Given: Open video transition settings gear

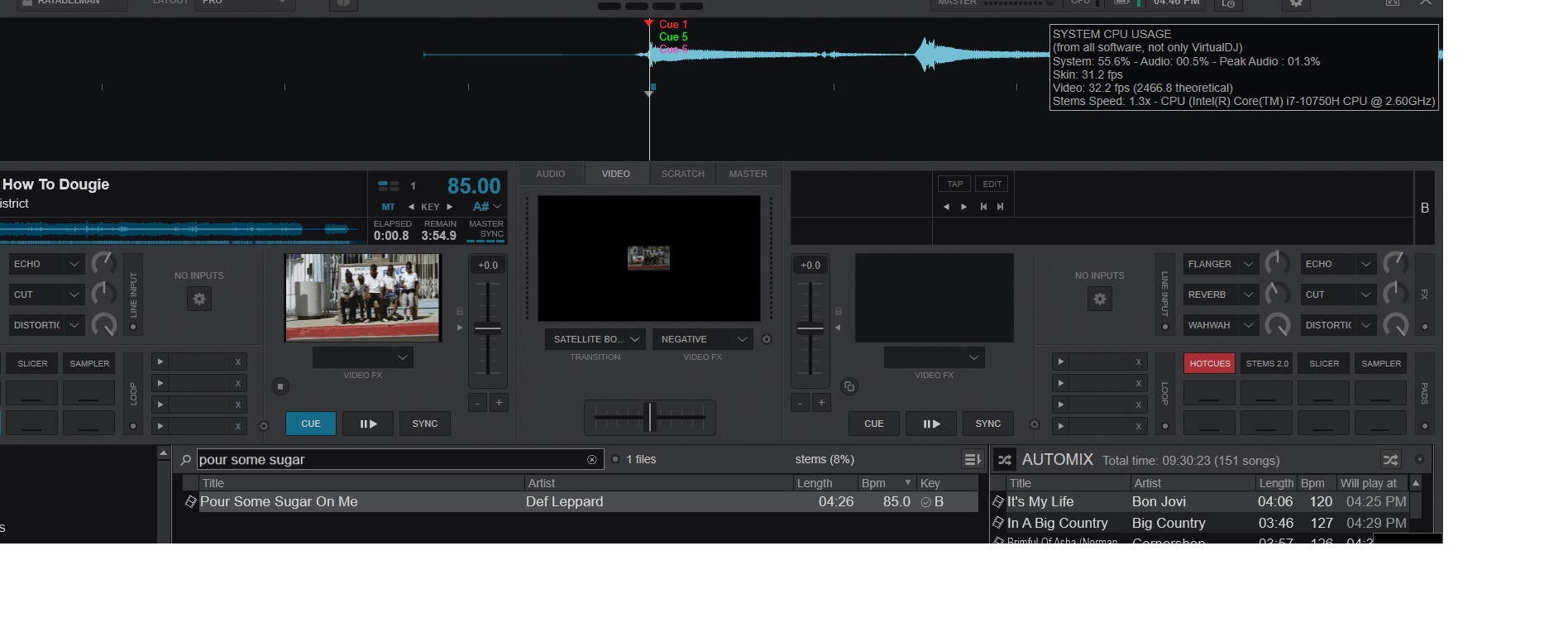Looking at the screenshot, I should coord(767,339).
